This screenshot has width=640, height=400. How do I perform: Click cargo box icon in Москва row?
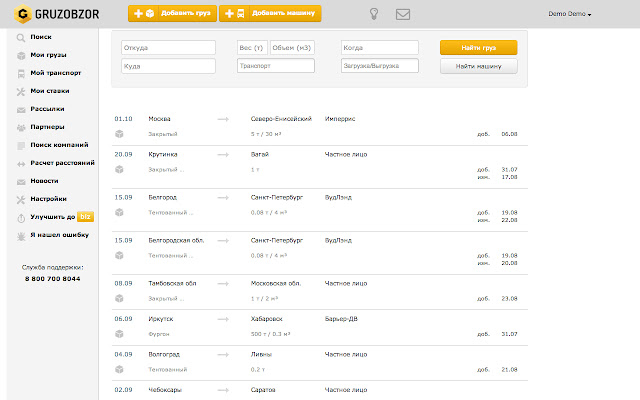[x=119, y=134]
